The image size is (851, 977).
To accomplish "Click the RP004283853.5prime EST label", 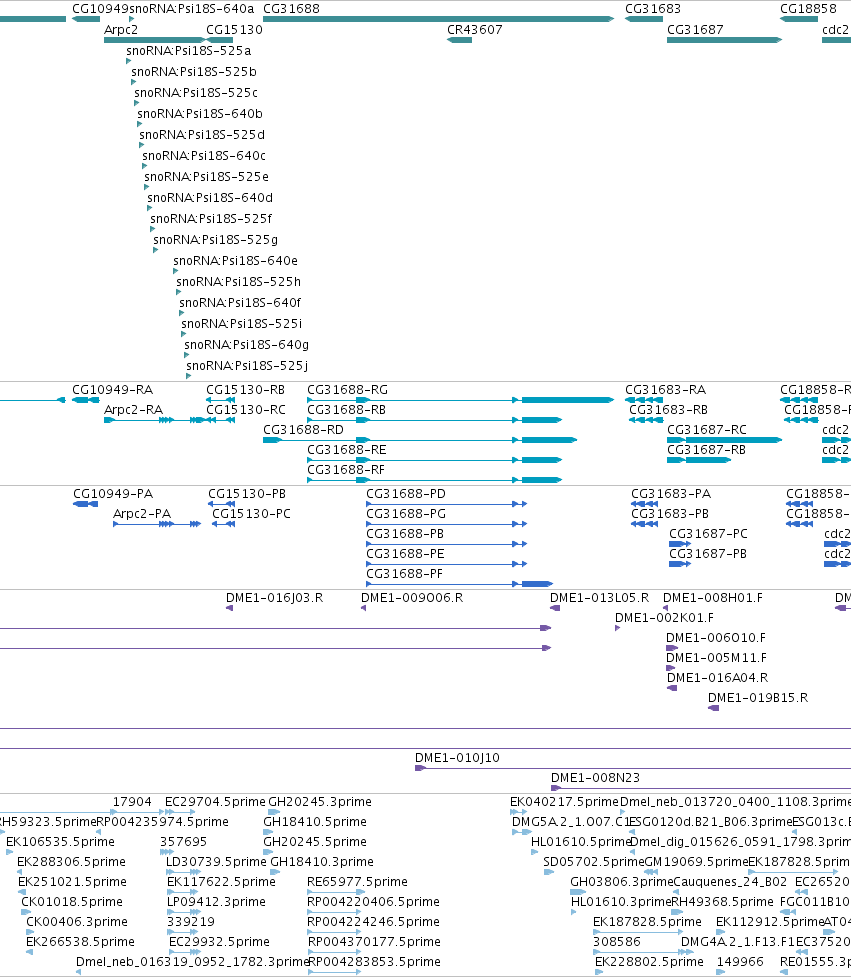I will (375, 962).
